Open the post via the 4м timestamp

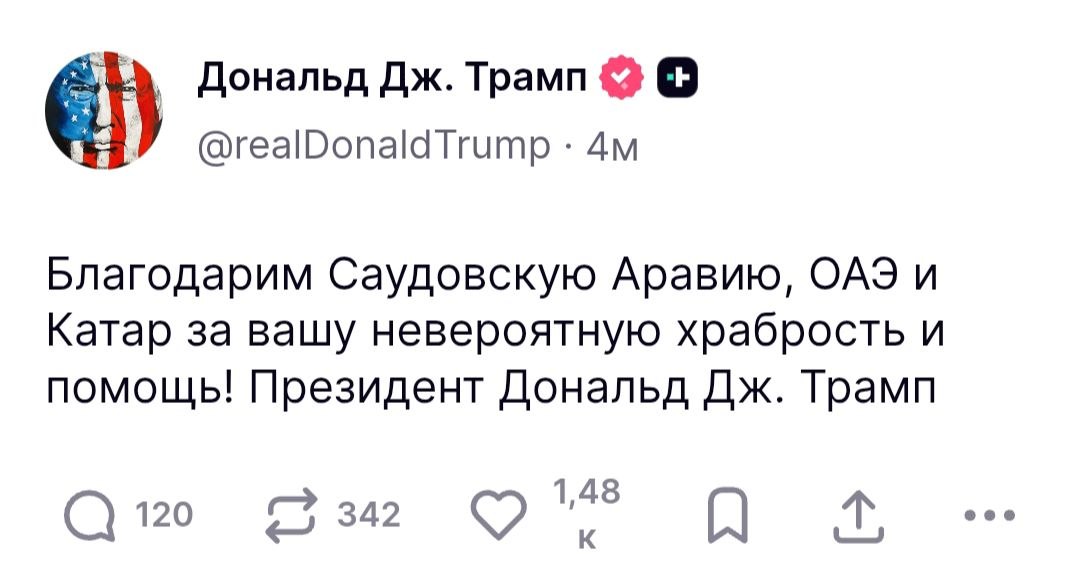coord(606,147)
